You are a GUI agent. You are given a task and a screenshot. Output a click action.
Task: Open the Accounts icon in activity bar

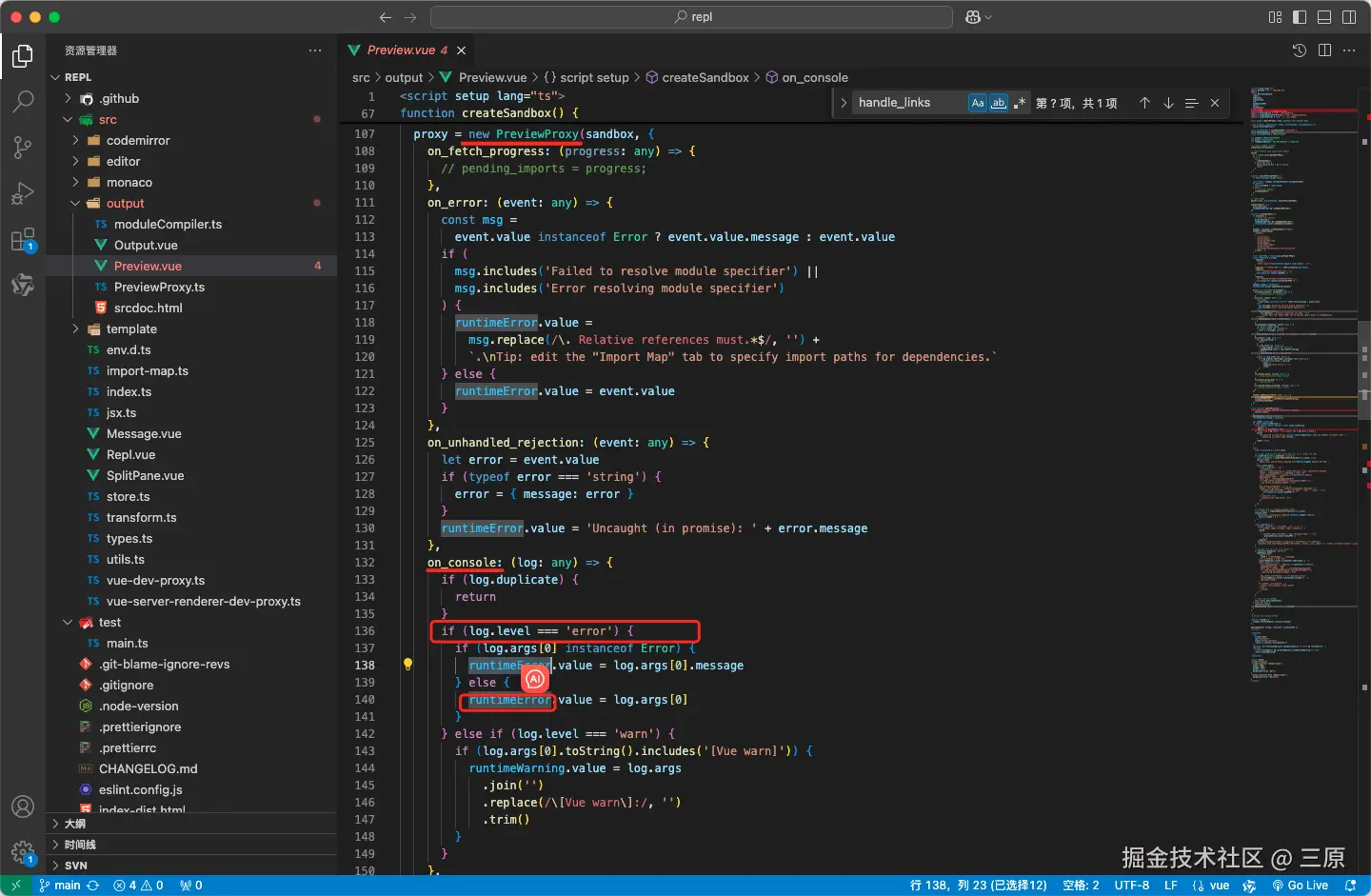[x=23, y=806]
